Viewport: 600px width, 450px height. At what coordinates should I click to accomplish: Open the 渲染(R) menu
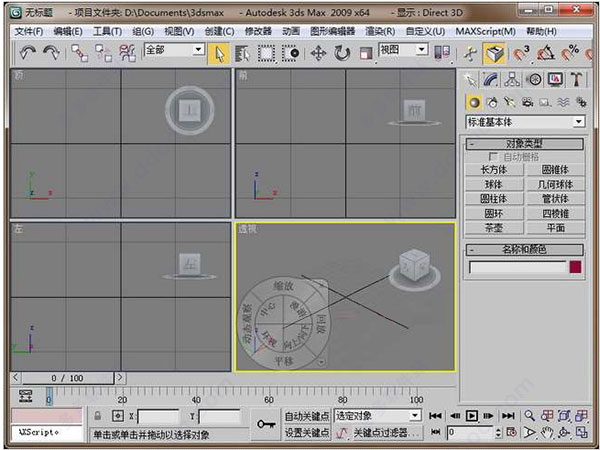(x=380, y=31)
